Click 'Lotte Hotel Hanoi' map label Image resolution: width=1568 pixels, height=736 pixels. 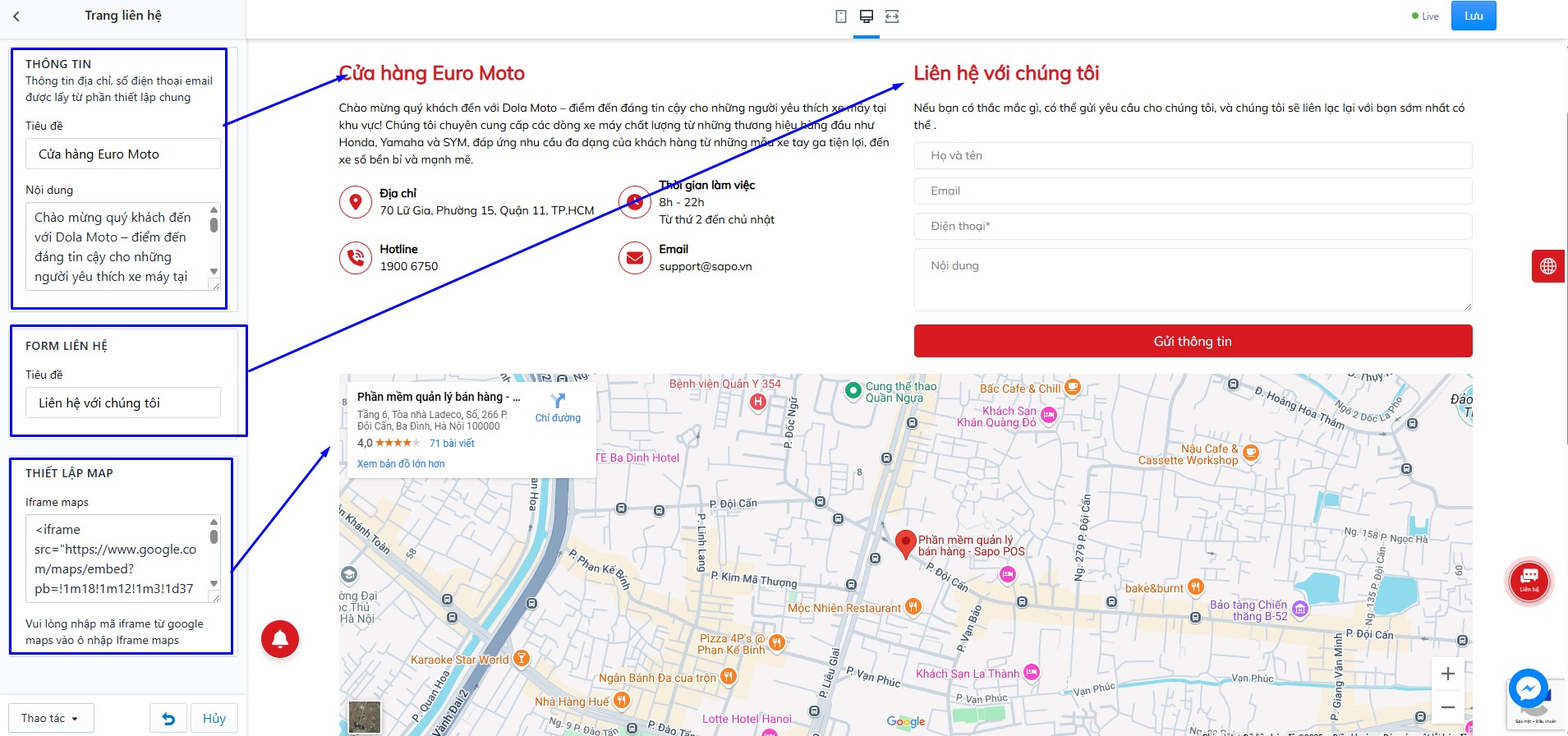(747, 719)
